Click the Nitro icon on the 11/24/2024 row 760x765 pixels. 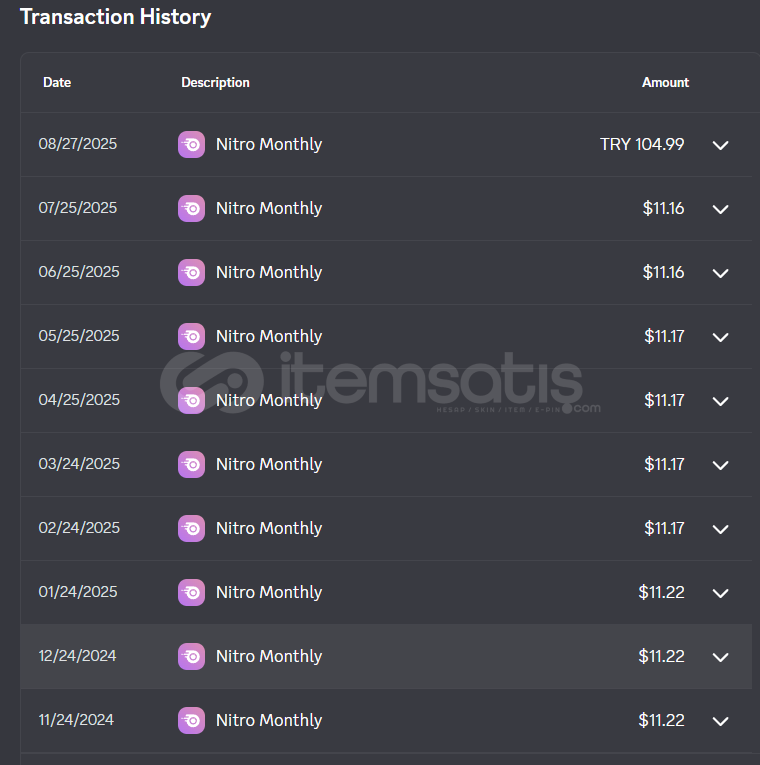191,720
